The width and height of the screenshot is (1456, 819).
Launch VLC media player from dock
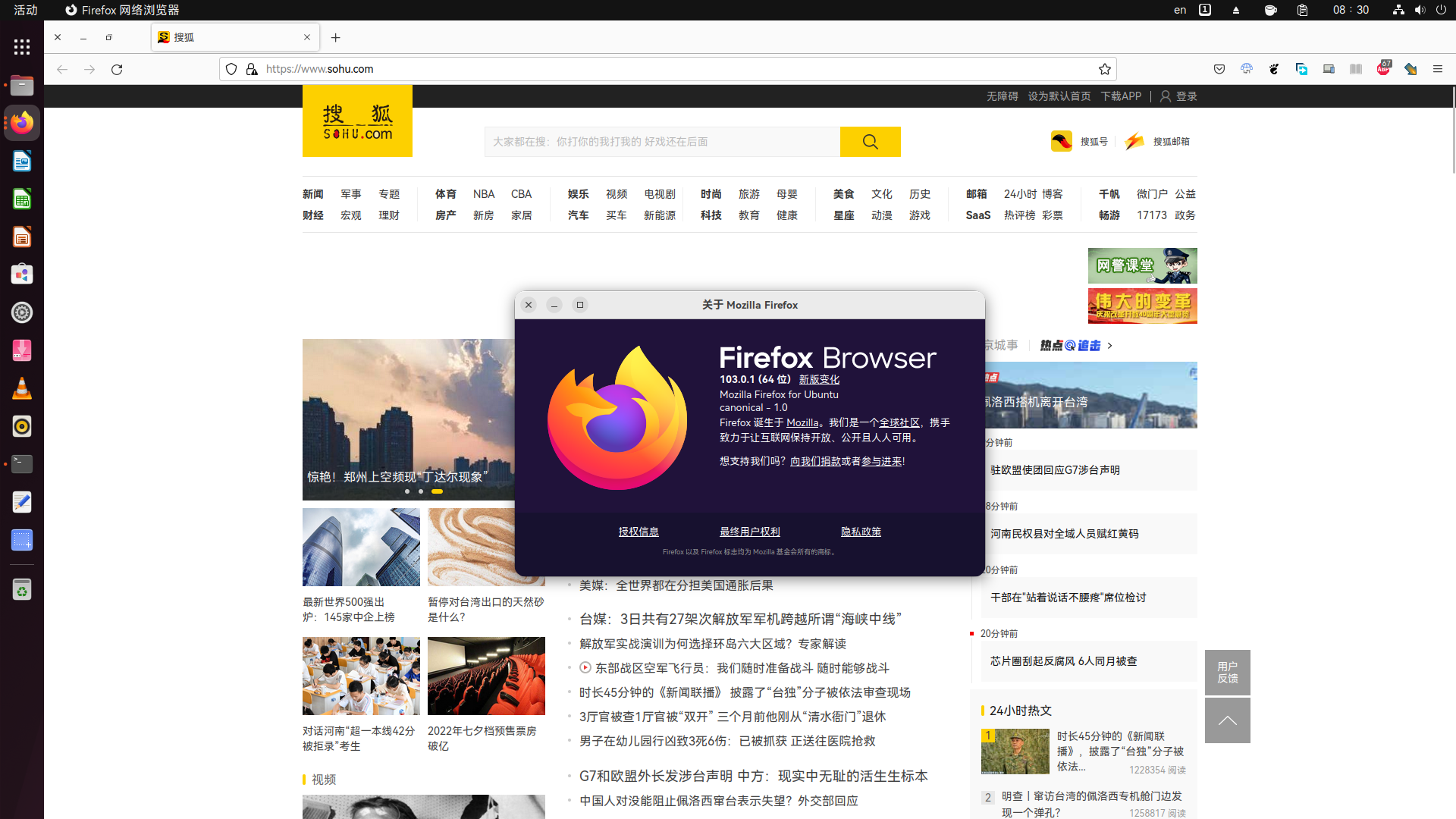click(22, 388)
